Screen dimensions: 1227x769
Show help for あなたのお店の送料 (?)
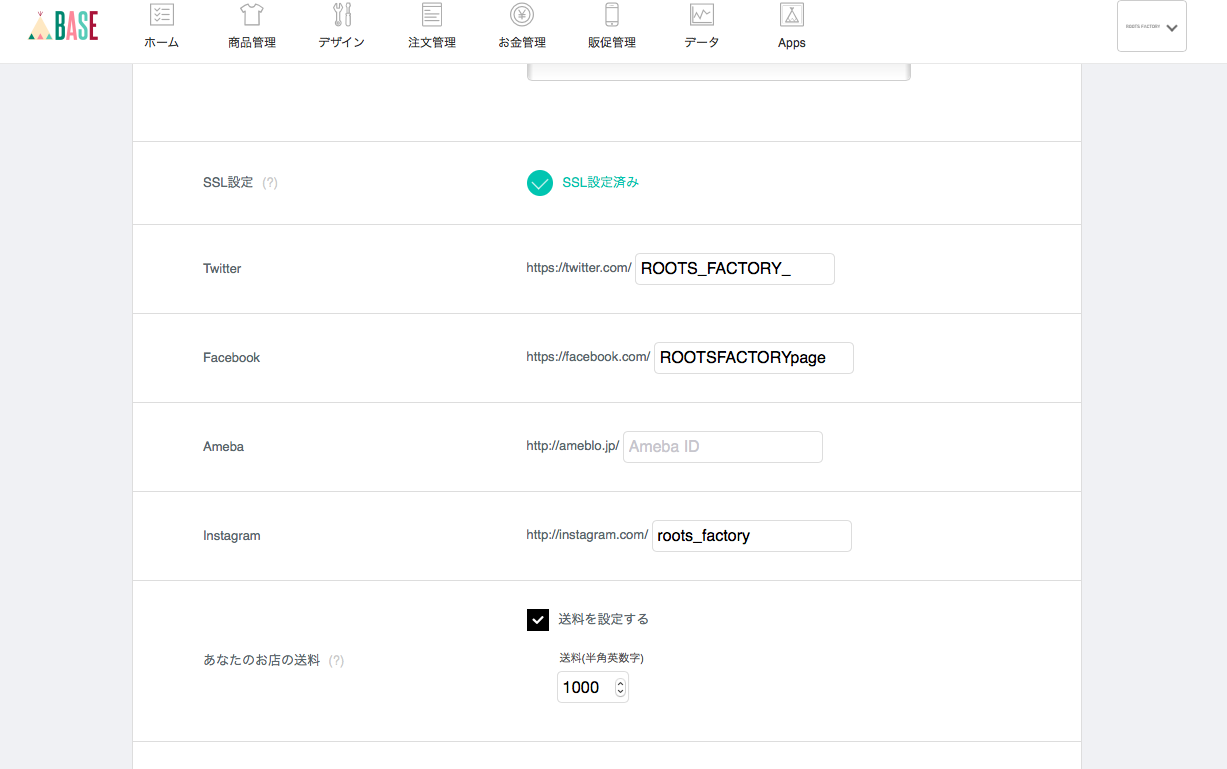pos(337,661)
